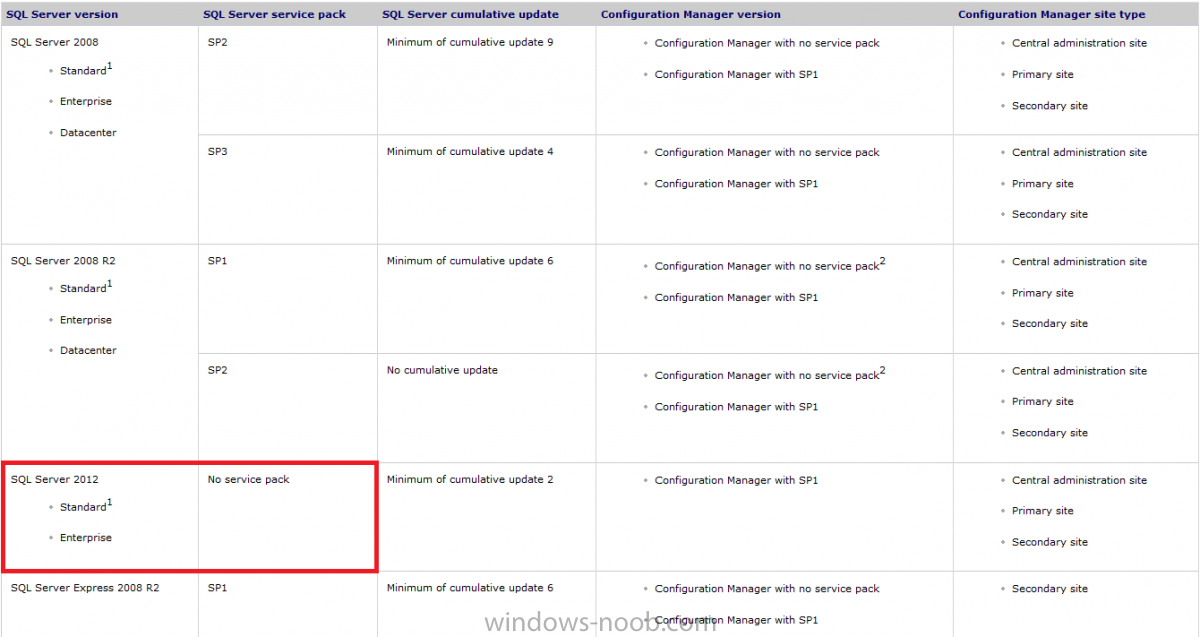Select no service pack entry in update 4 row
Image resolution: width=1200 pixels, height=637 pixels.
(x=767, y=153)
